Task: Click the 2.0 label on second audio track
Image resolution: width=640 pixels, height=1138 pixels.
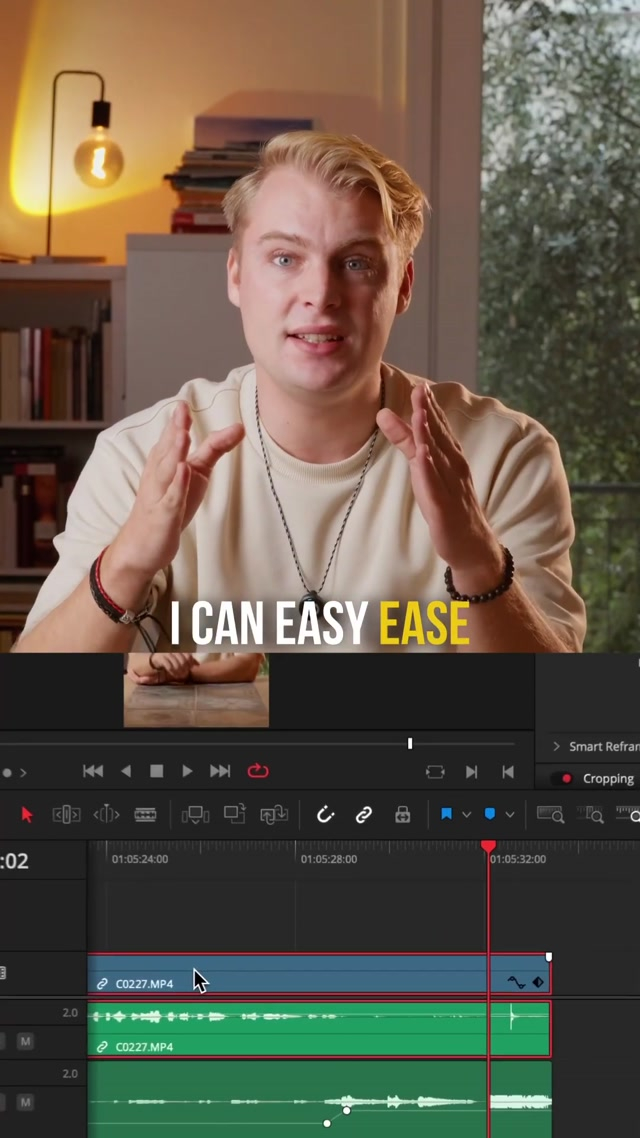Action: 70,1073
